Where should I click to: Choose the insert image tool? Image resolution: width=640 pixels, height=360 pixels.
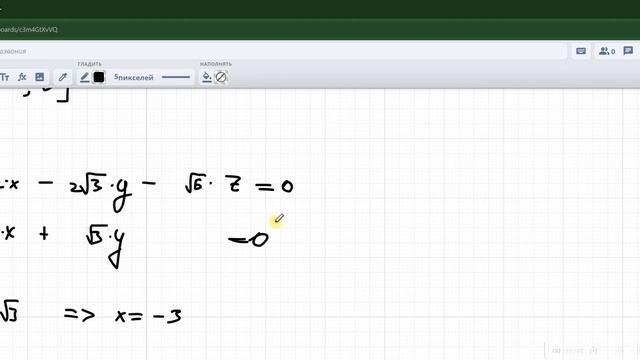pos(40,77)
